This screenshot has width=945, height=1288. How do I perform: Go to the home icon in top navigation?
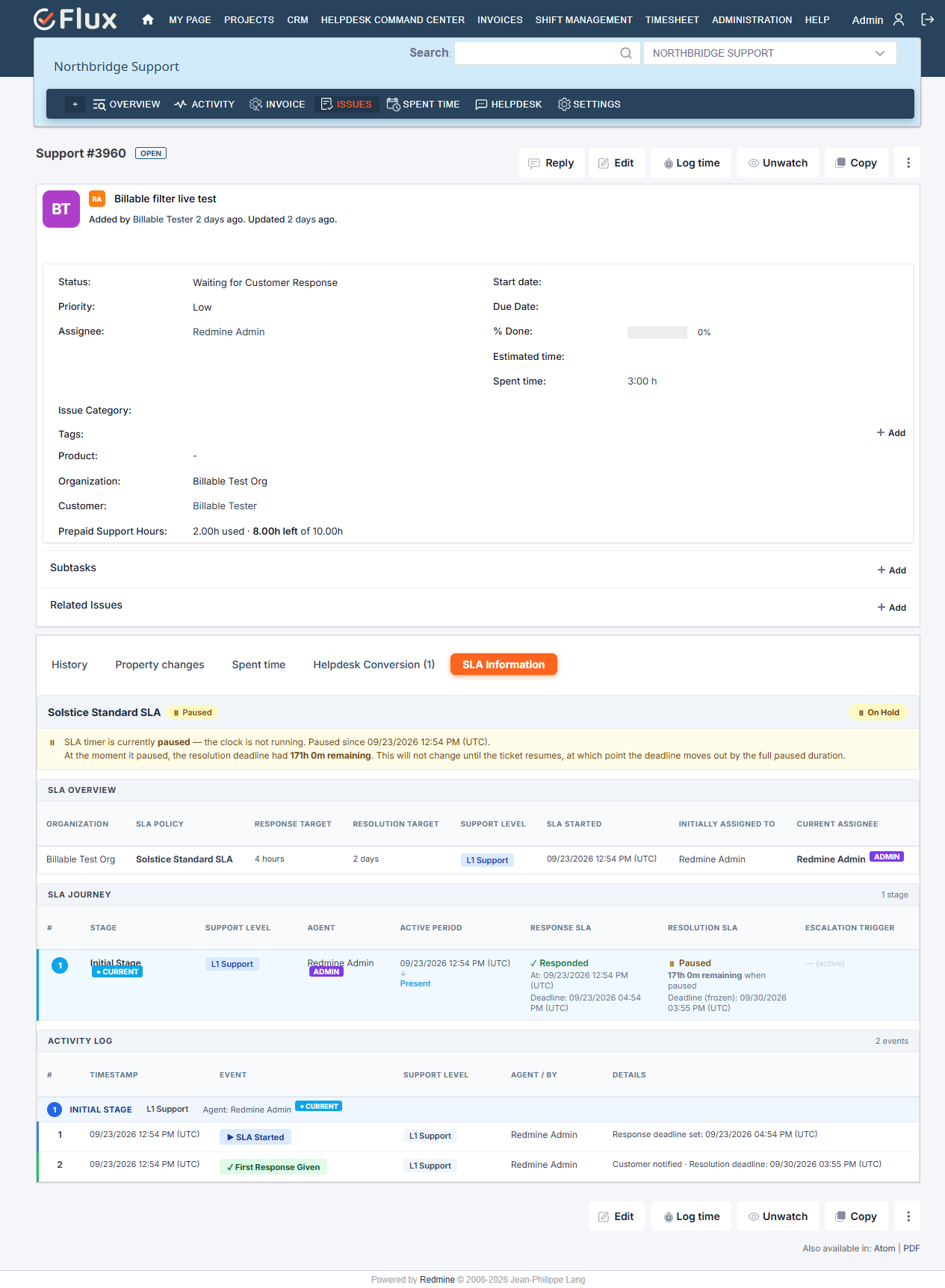coord(148,20)
